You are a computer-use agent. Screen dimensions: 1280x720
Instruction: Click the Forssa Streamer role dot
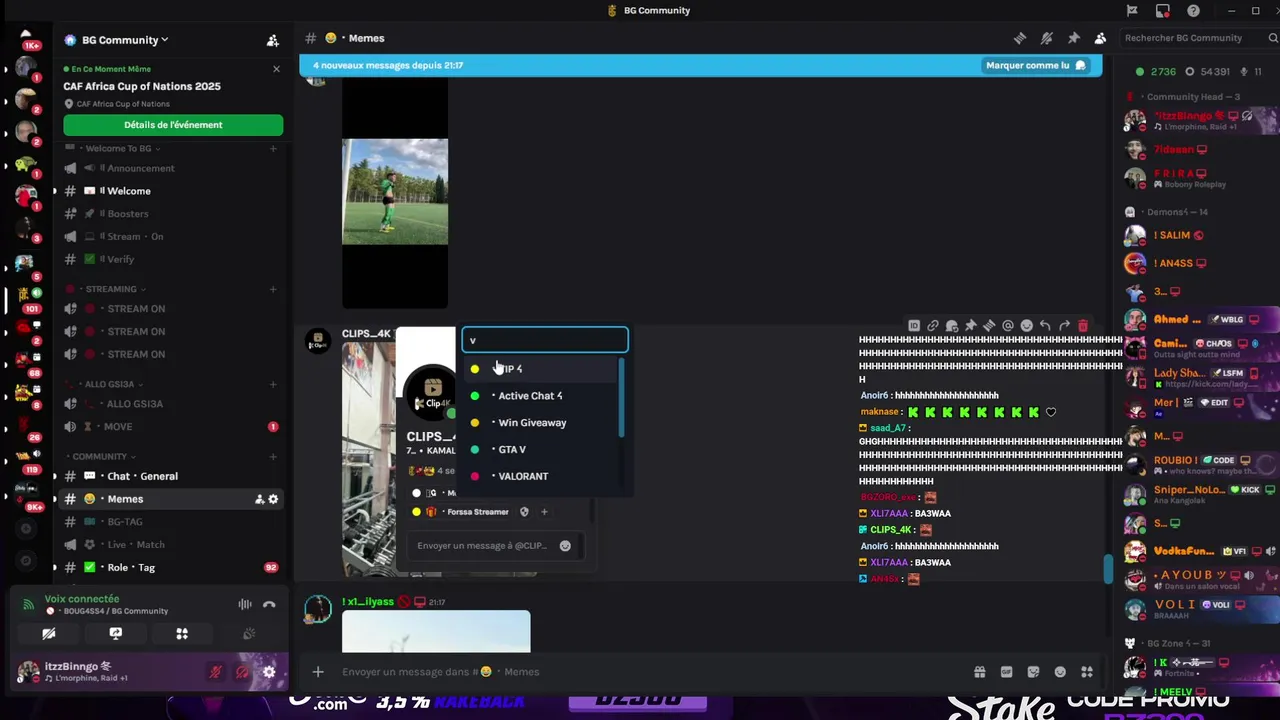point(417,512)
